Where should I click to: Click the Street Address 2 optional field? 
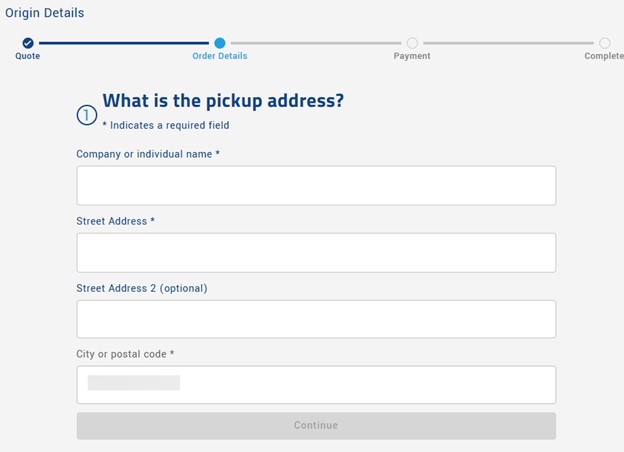(x=316, y=319)
